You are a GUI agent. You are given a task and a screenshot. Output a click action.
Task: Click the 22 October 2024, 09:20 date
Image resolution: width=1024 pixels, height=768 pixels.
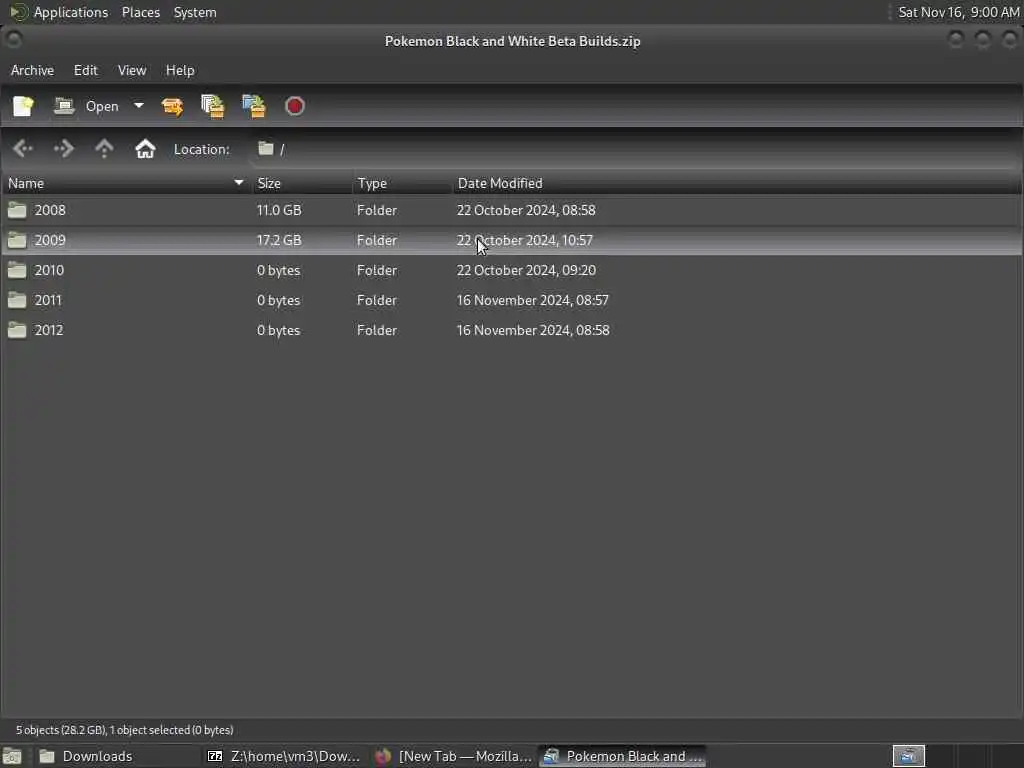tap(526, 270)
